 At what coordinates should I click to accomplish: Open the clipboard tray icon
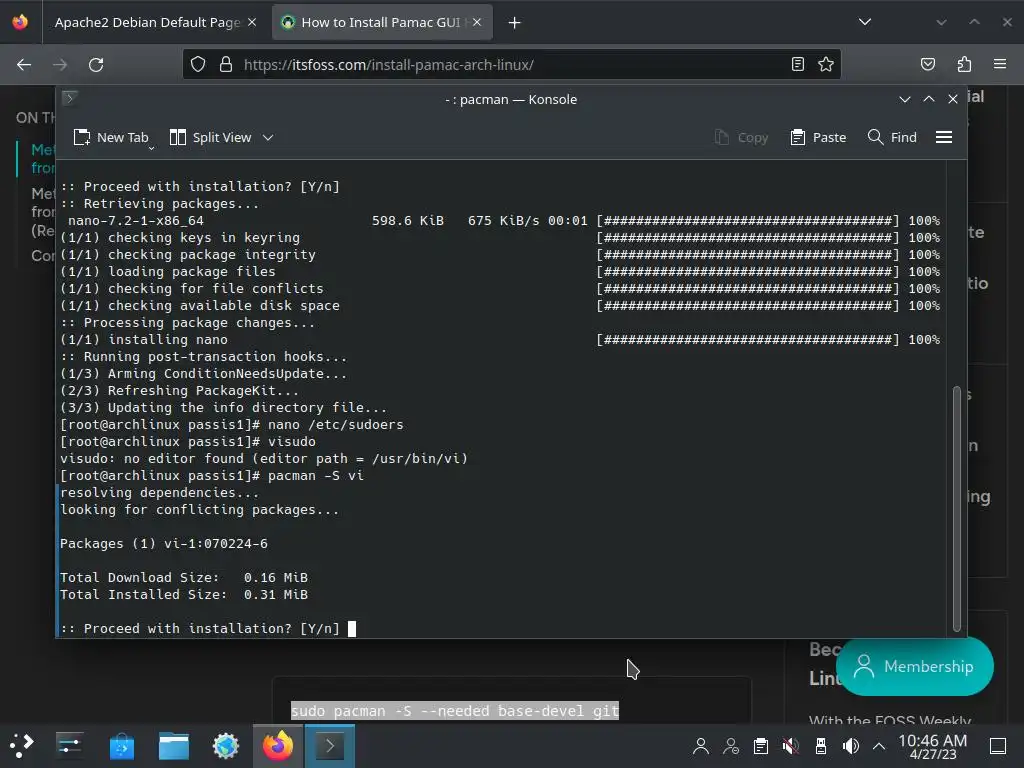761,746
